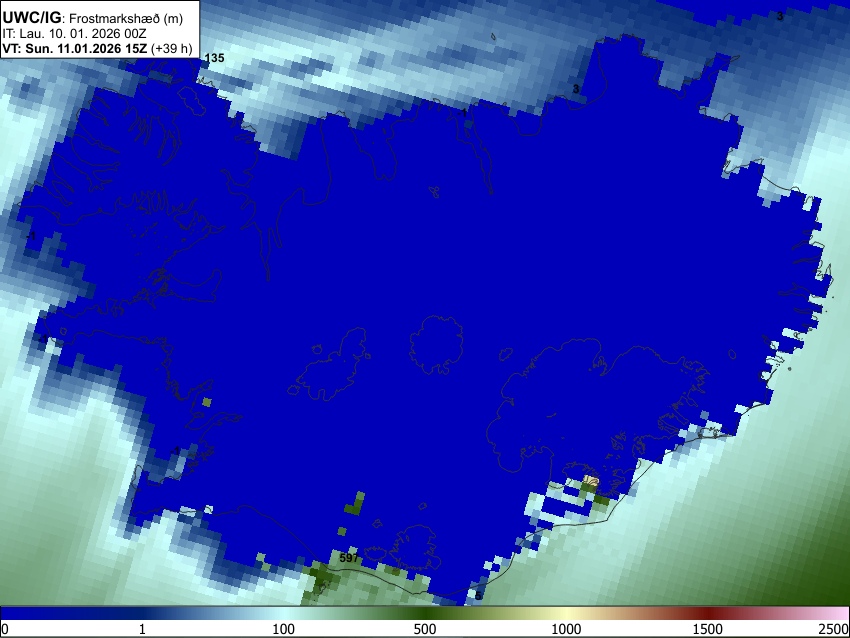Click the "1" label on the color scale
The height and width of the screenshot is (638, 850).
point(142,629)
